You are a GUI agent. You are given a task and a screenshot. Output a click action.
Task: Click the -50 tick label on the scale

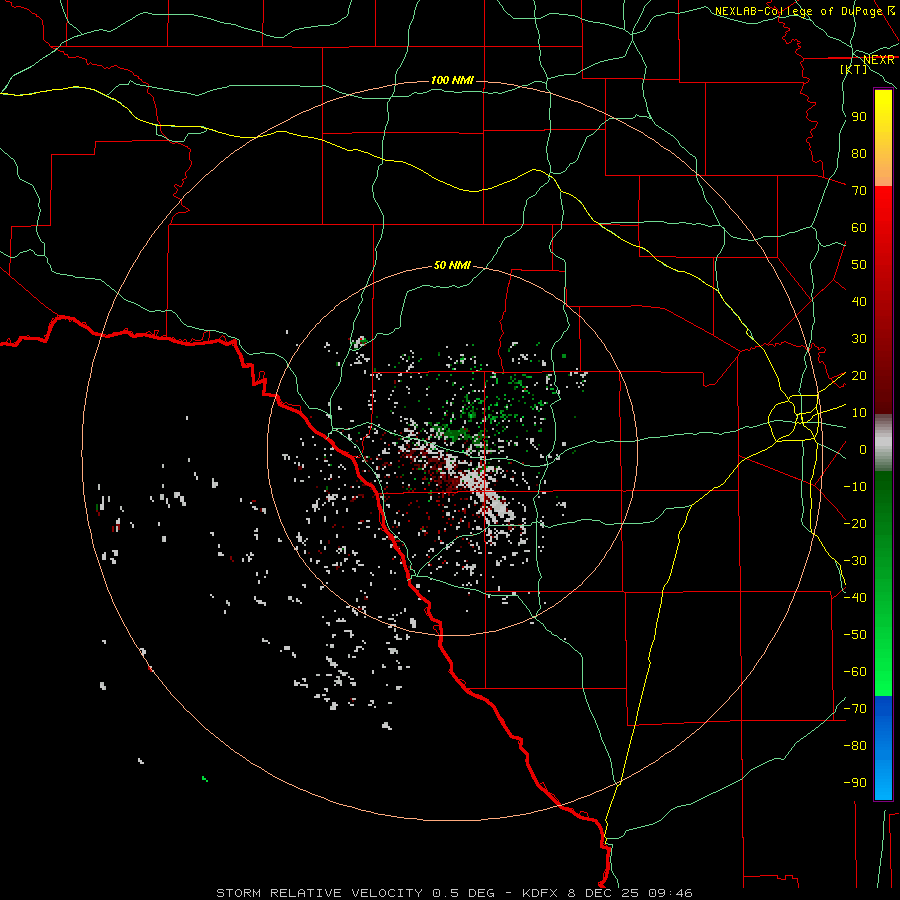tap(855, 634)
